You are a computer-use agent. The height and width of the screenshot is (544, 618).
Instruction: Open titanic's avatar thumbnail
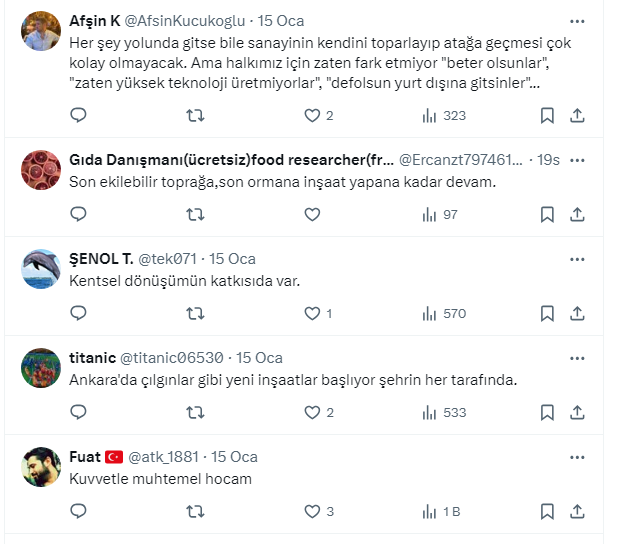pos(41,367)
